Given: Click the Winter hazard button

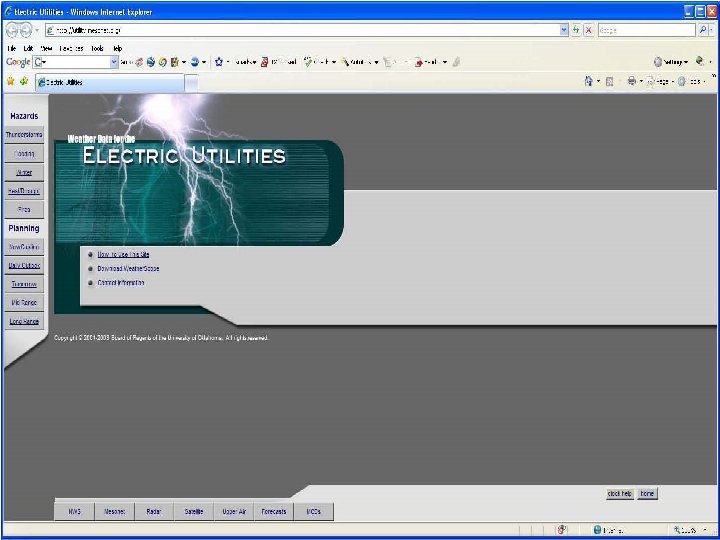Looking at the screenshot, I should pyautogui.click(x=24, y=173).
